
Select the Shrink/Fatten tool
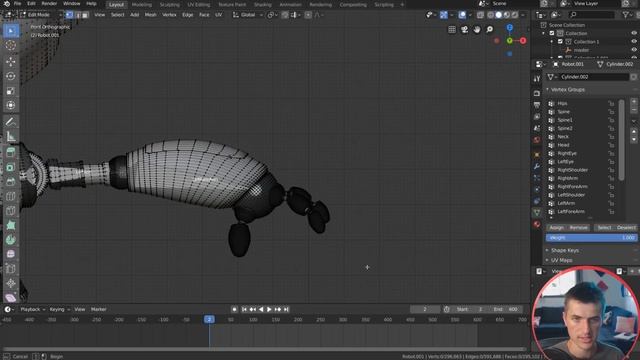[11, 284]
